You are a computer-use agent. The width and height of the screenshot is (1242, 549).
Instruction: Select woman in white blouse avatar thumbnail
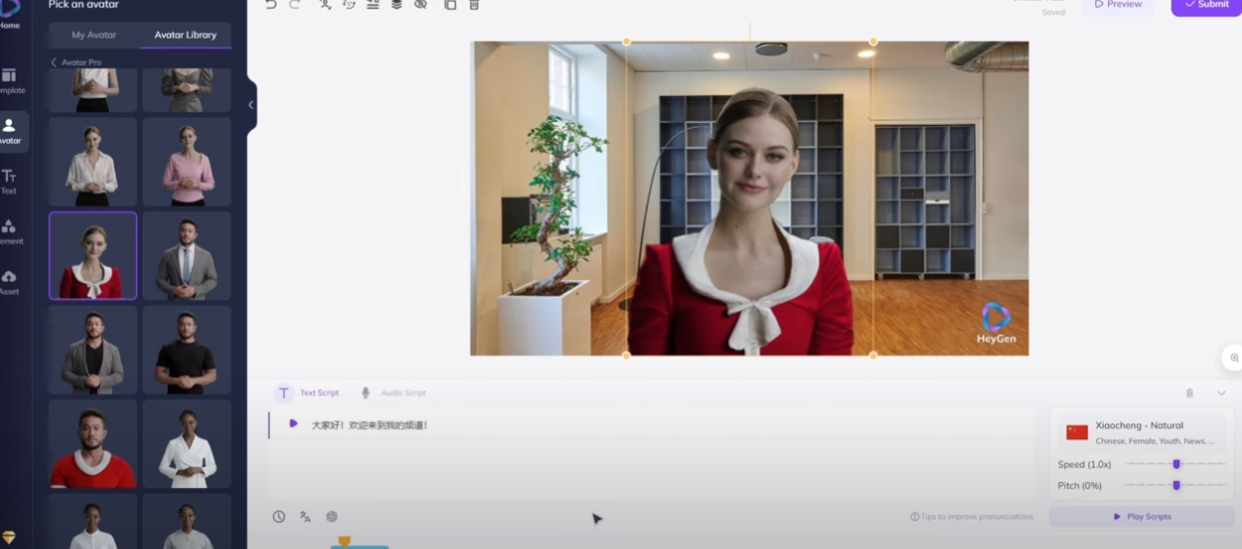[93, 162]
